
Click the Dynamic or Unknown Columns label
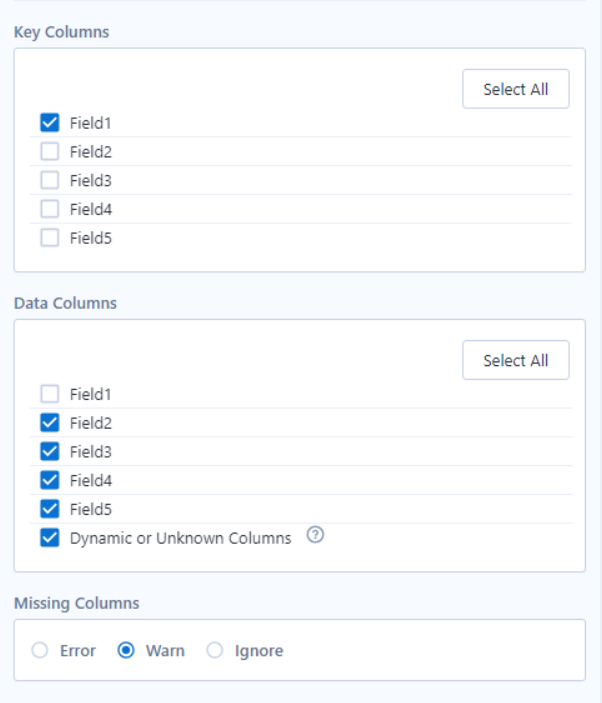pyautogui.click(x=180, y=538)
